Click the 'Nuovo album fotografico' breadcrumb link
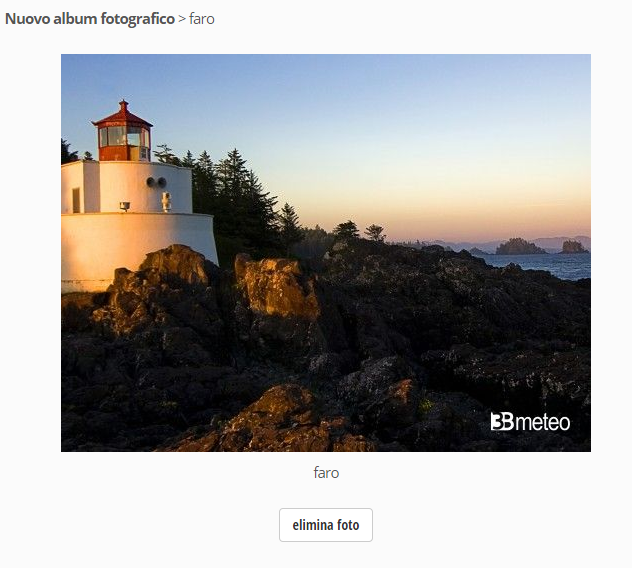 89,19
